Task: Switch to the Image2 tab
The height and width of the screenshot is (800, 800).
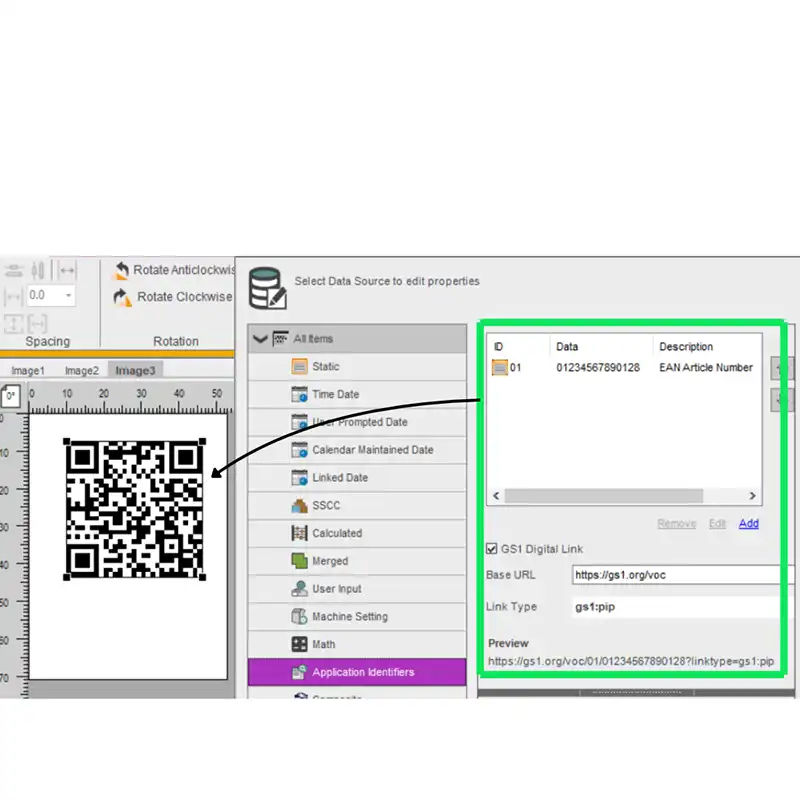Action: (82, 371)
